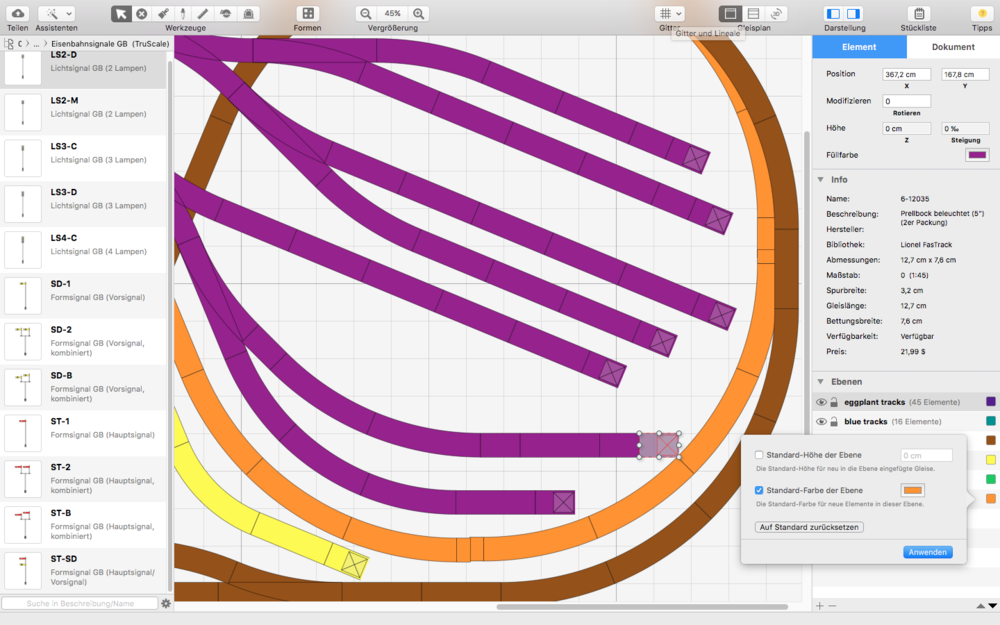Click the Rotieren input field
Image resolution: width=1000 pixels, height=625 pixels.
coord(906,101)
